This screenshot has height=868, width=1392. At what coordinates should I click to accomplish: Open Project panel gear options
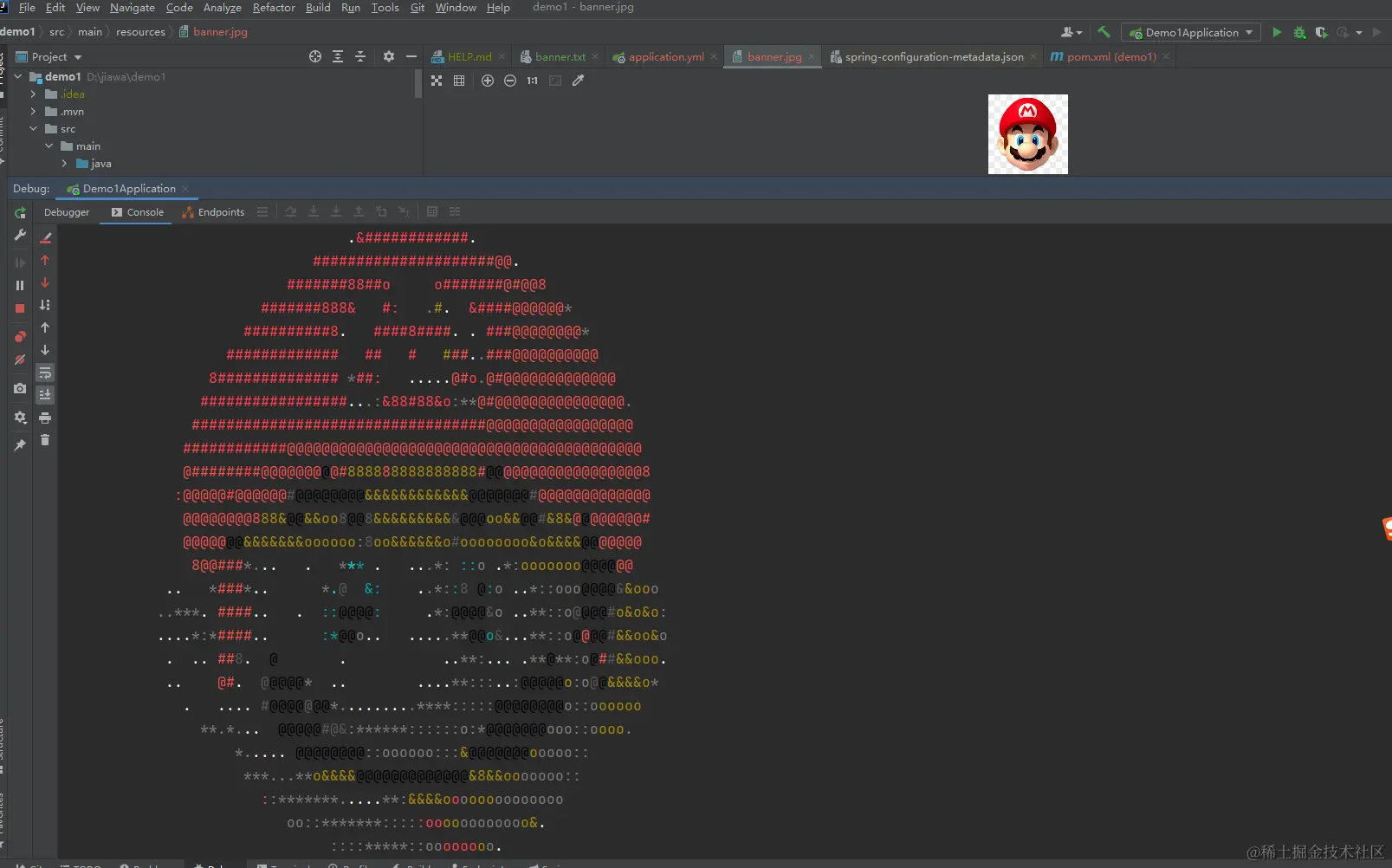(x=389, y=56)
